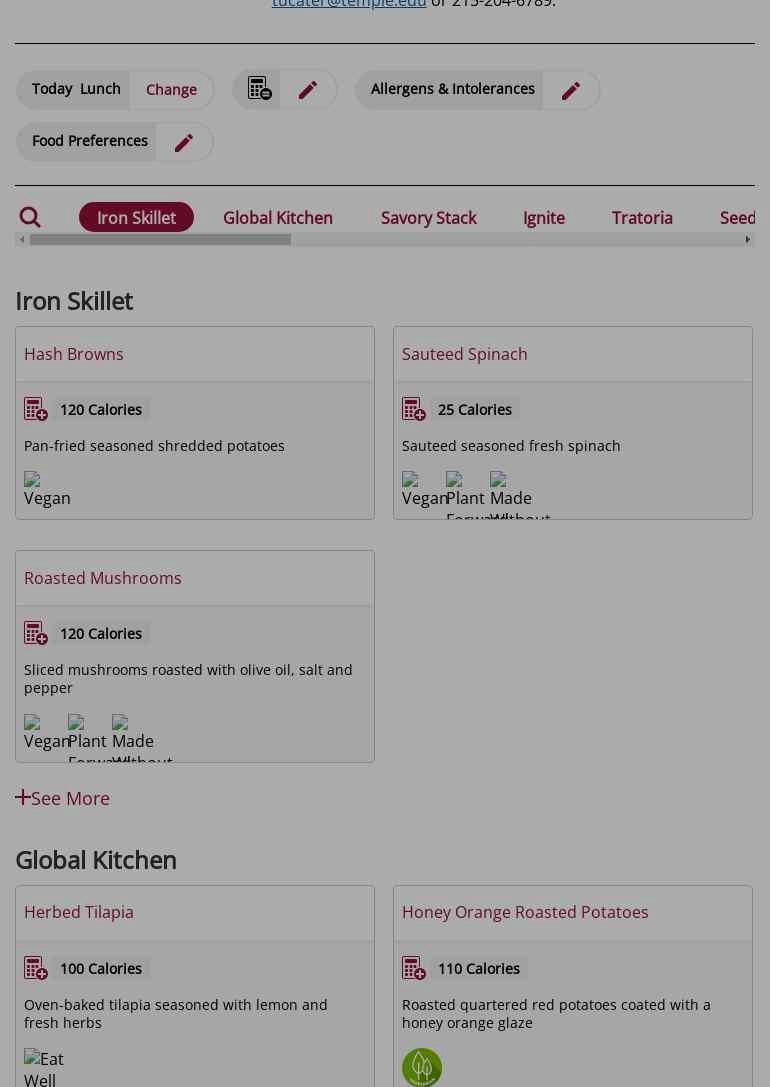The image size is (770, 1087).
Task: Edit nutrition calculator with pencil icon
Action: [x=308, y=90]
